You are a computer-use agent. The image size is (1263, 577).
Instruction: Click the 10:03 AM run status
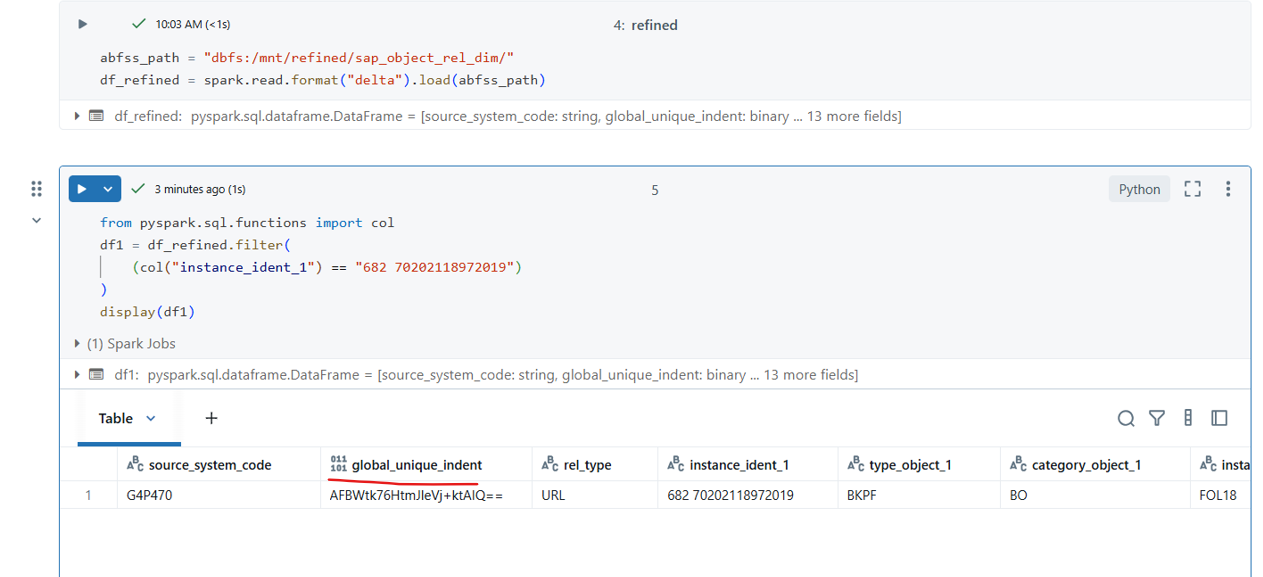[x=192, y=24]
